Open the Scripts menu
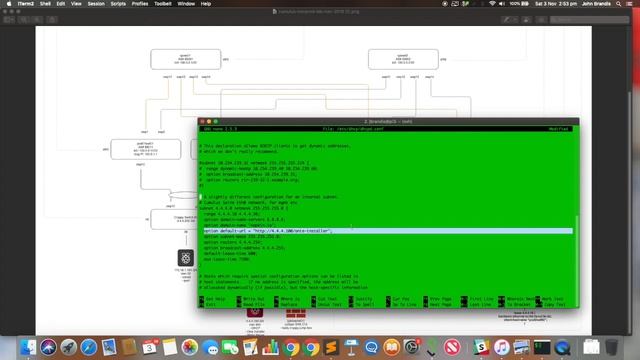Screen dimensions: 640x360 [118, 4]
